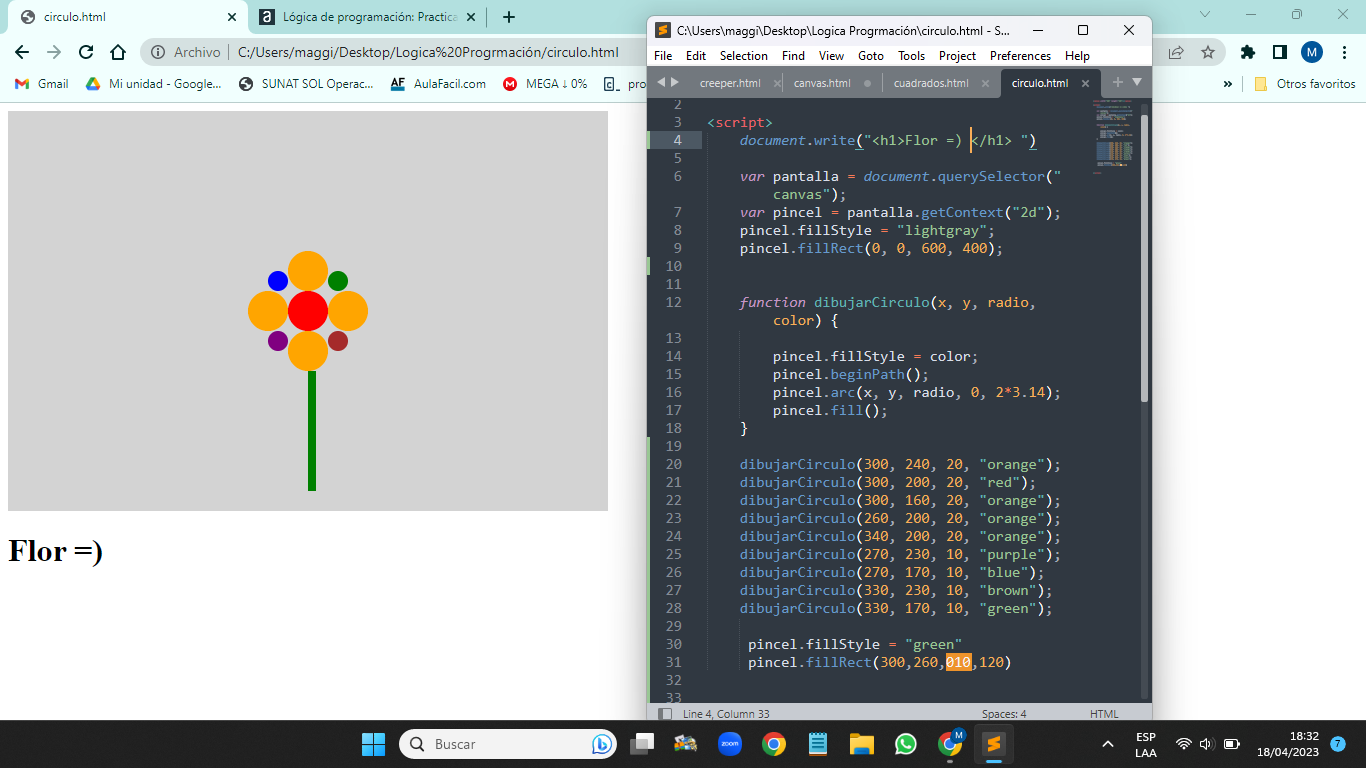
Task: Select the circulo.html tab in Chrome
Action: pos(126,17)
